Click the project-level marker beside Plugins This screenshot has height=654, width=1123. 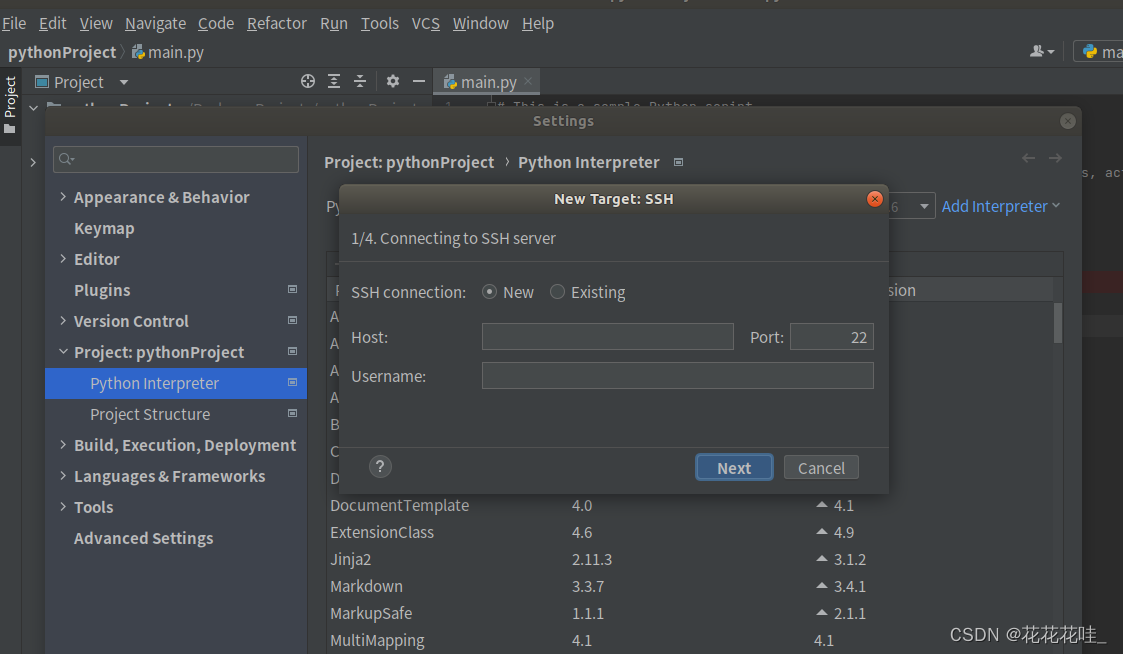[x=292, y=289]
